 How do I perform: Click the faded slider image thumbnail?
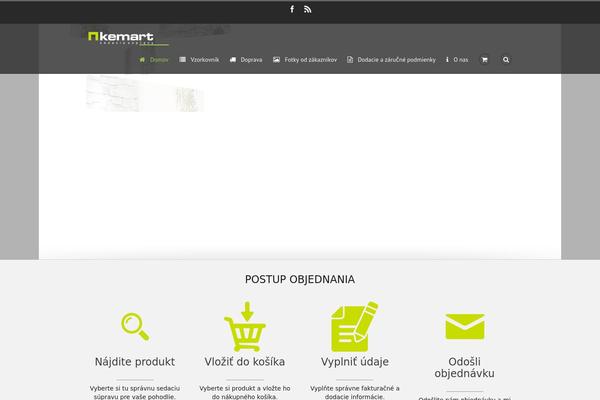tap(145, 94)
